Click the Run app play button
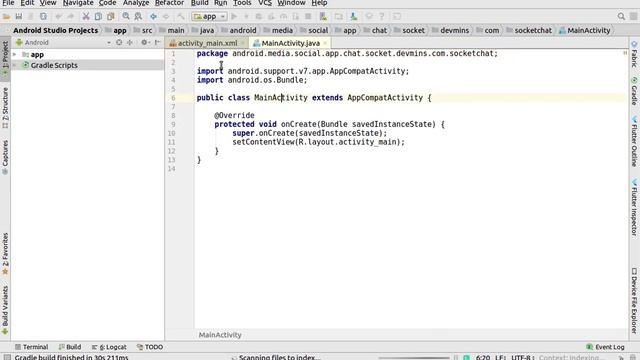This screenshot has width=640, height=360. click(x=234, y=17)
